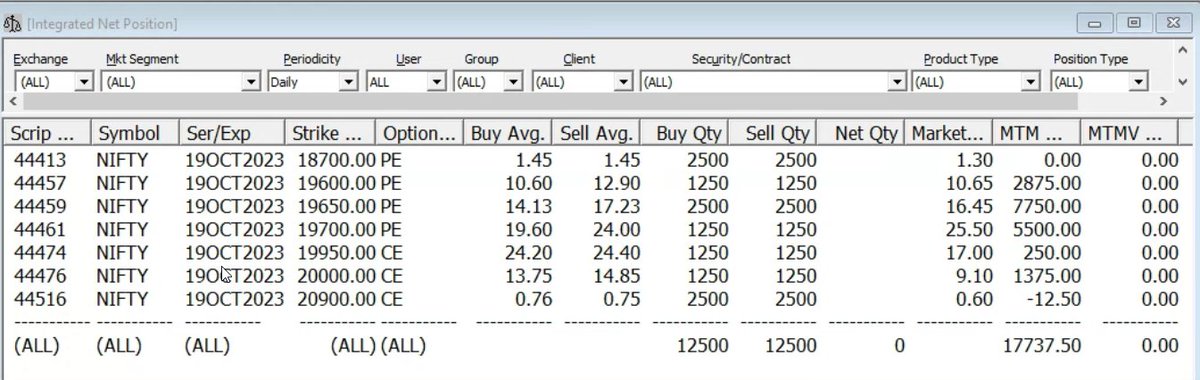Image resolution: width=1200 pixels, height=380 pixels.
Task: Open the Position Type dropdown
Action: coord(1137,82)
